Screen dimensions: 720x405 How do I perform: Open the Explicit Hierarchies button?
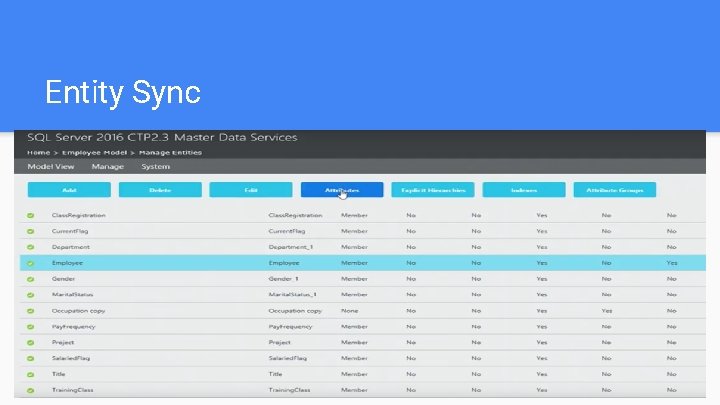[433, 190]
